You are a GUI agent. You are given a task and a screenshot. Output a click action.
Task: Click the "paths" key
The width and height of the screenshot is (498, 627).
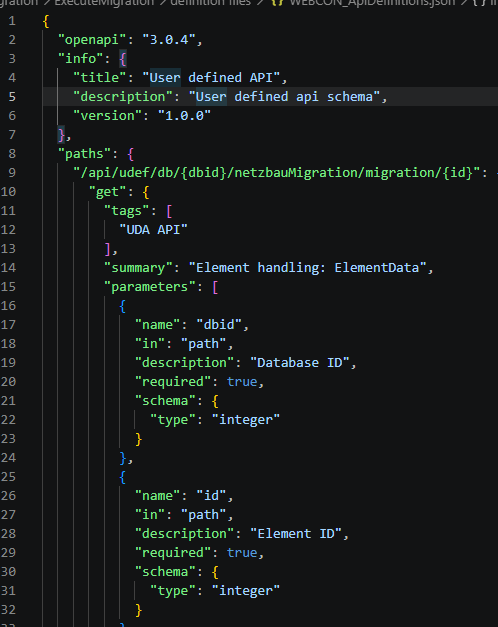[84, 154]
